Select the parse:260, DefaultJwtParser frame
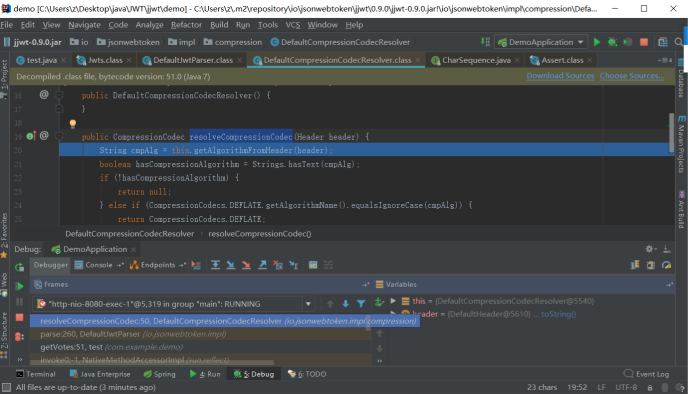This screenshot has height=394, width=688. tap(200, 334)
